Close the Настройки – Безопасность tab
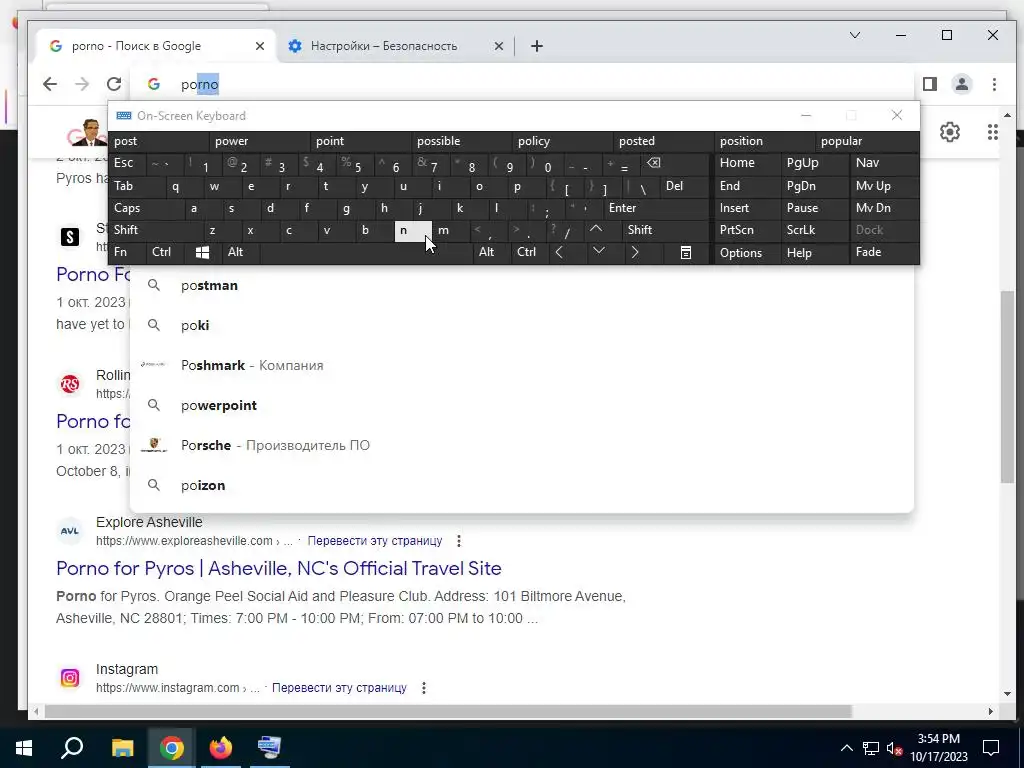The image size is (1024, 768). pos(498,46)
